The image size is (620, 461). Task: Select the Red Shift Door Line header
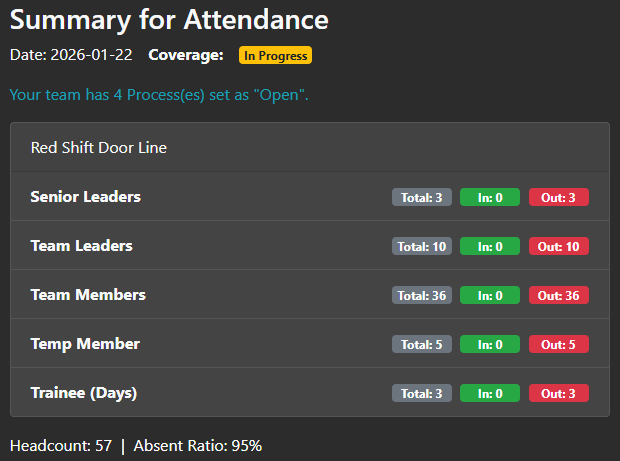99,148
